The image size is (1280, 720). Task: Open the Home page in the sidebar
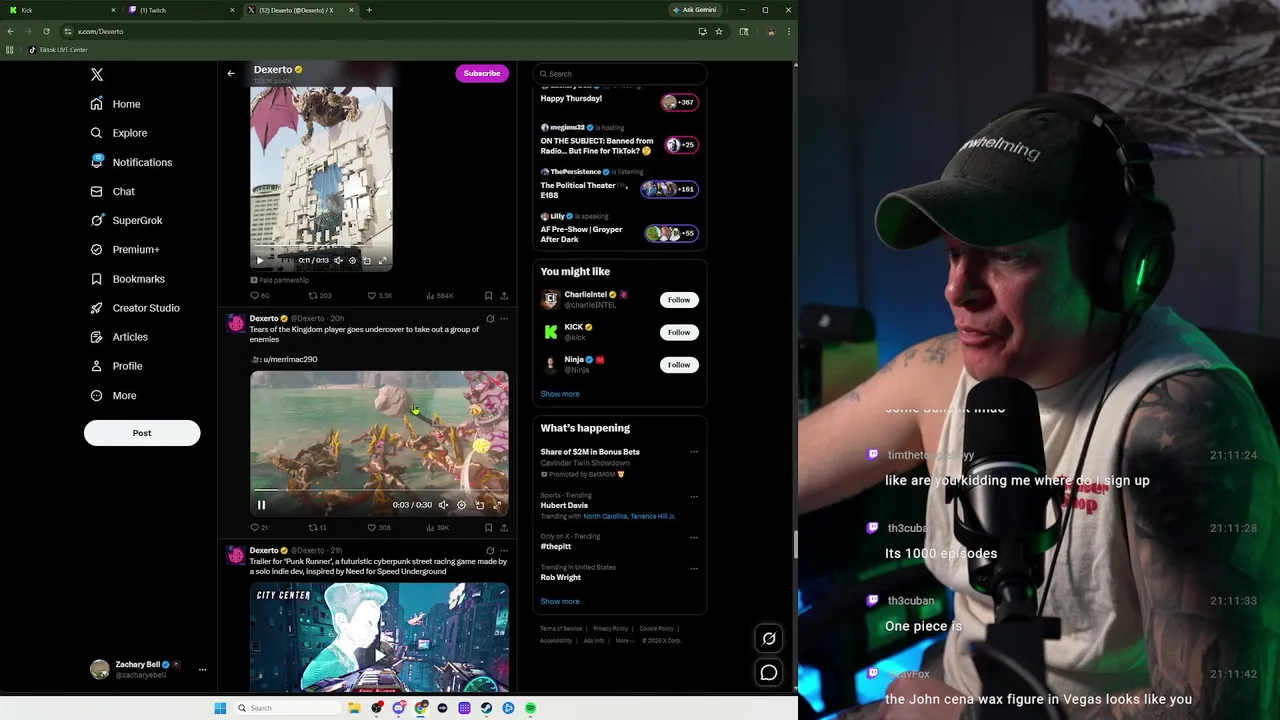[116, 104]
